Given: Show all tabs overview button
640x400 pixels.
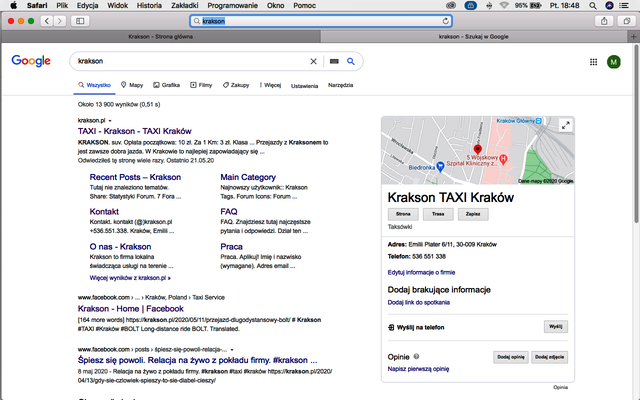Looking at the screenshot, I should pos(627,21).
